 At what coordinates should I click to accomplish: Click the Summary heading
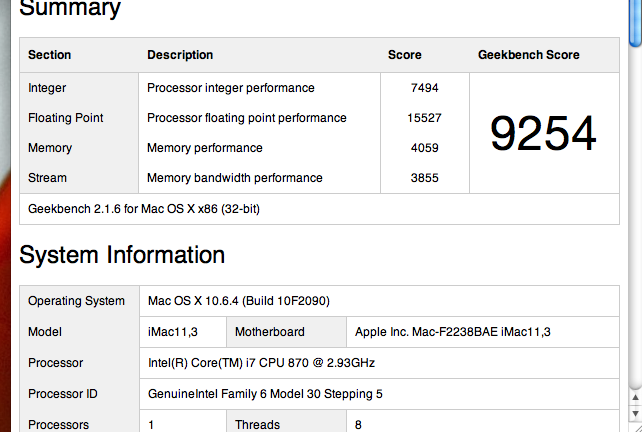pyautogui.click(x=70, y=10)
